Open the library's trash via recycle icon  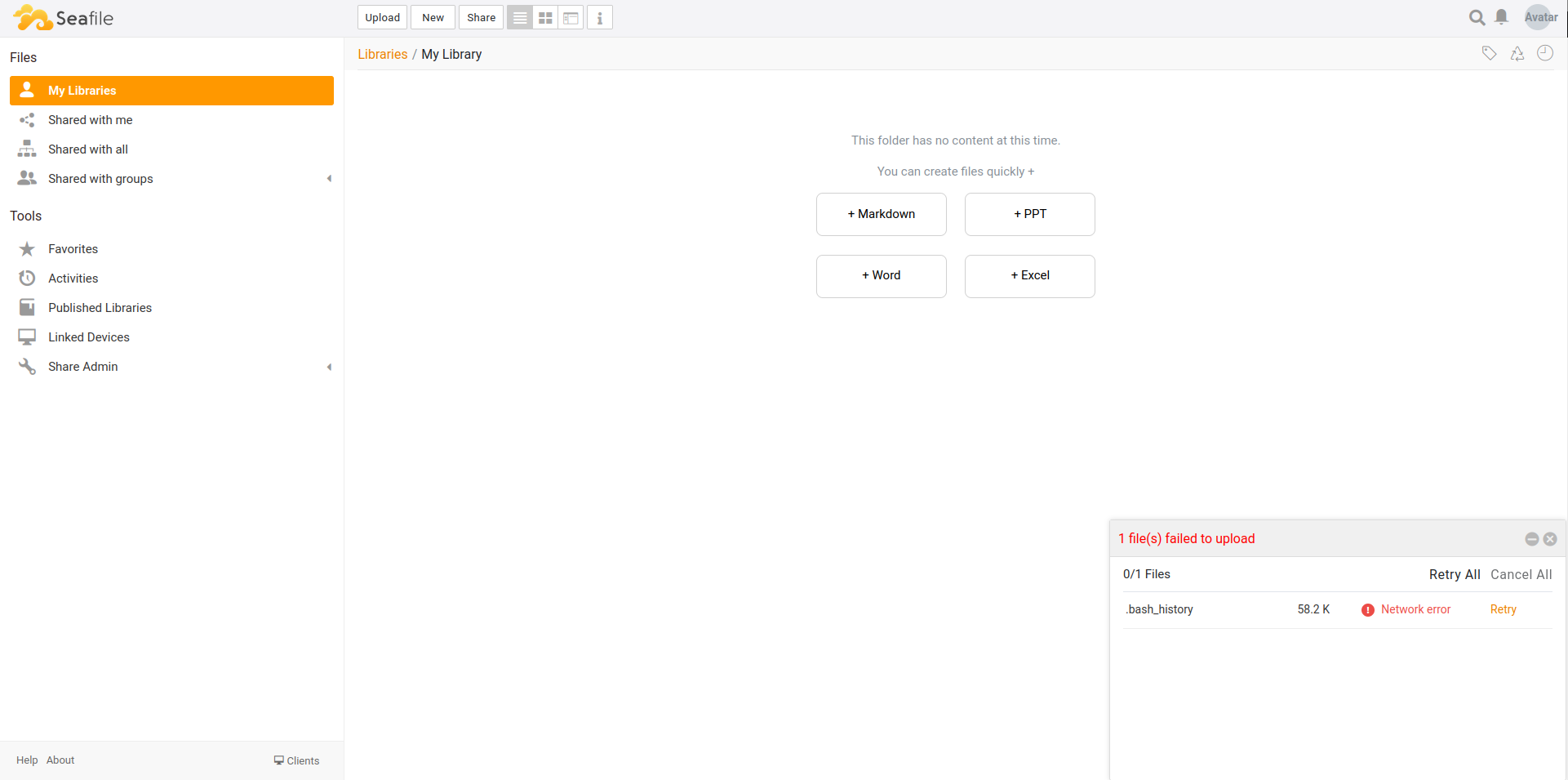1517,53
